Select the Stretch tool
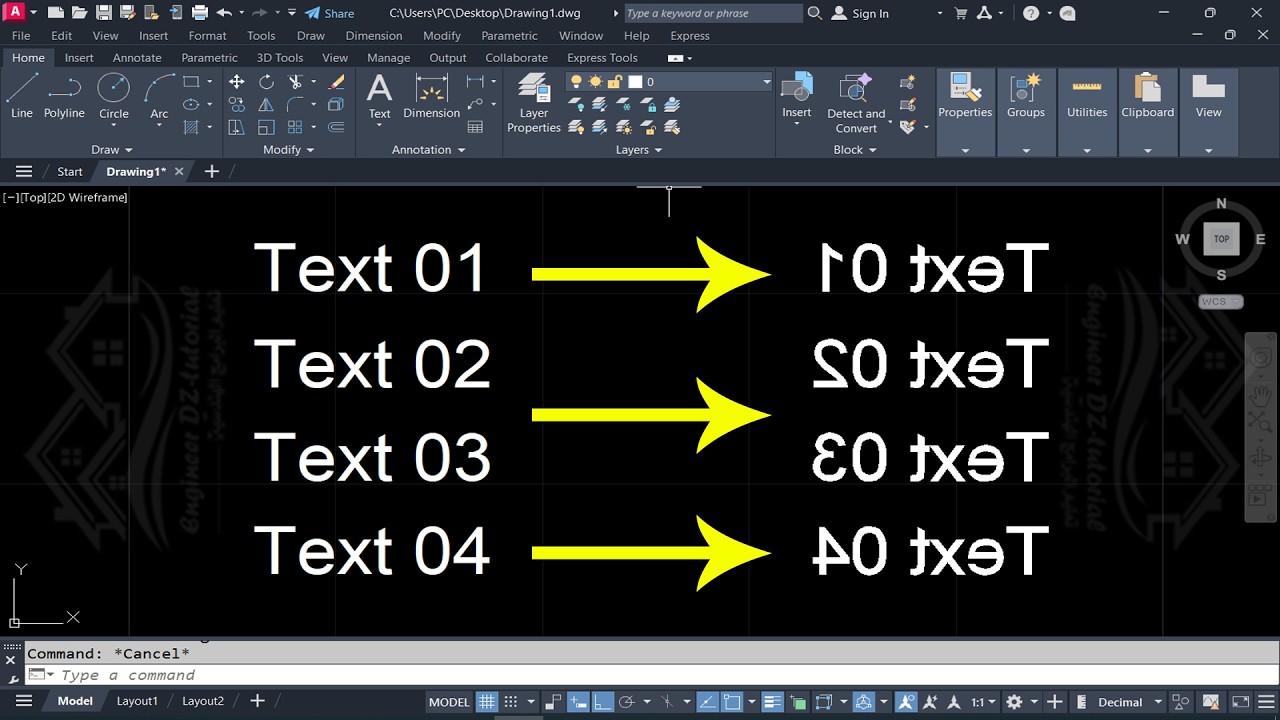Screen dimensions: 1280x720 coord(237,127)
